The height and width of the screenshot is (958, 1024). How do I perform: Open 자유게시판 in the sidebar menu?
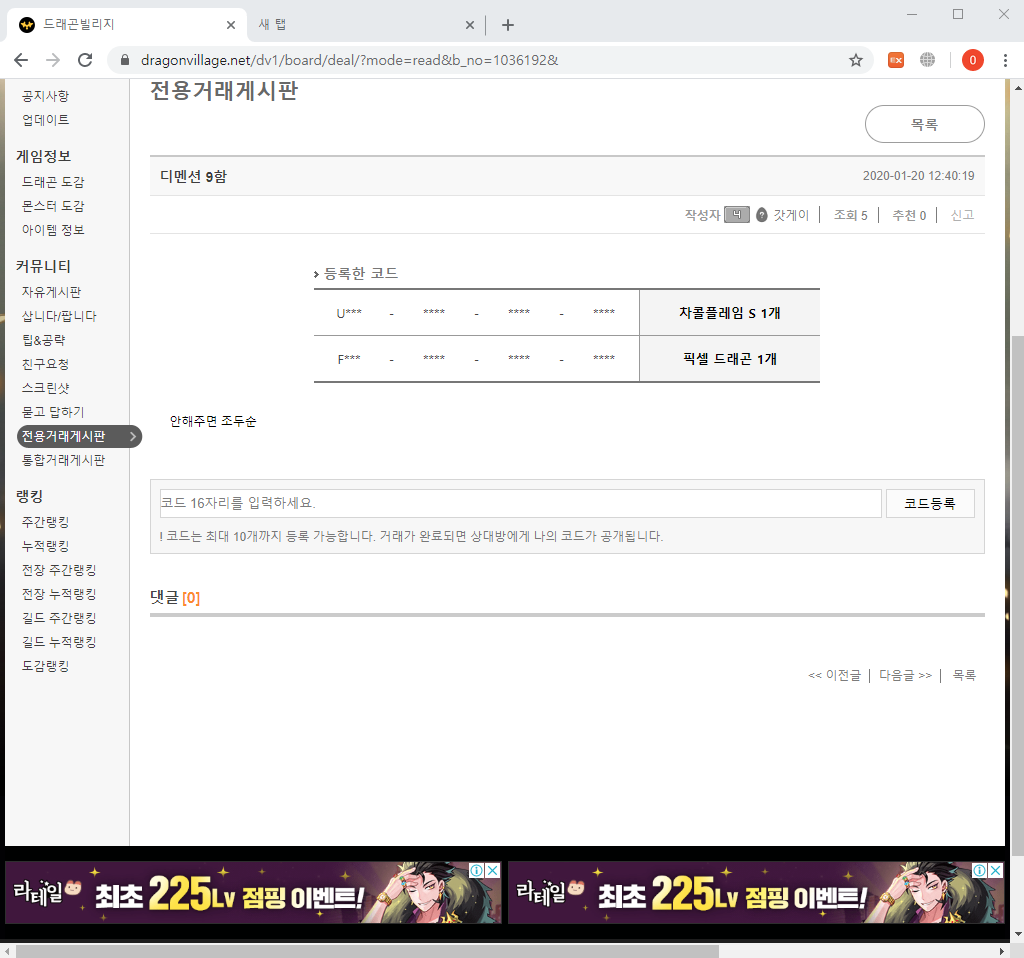tap(51, 292)
